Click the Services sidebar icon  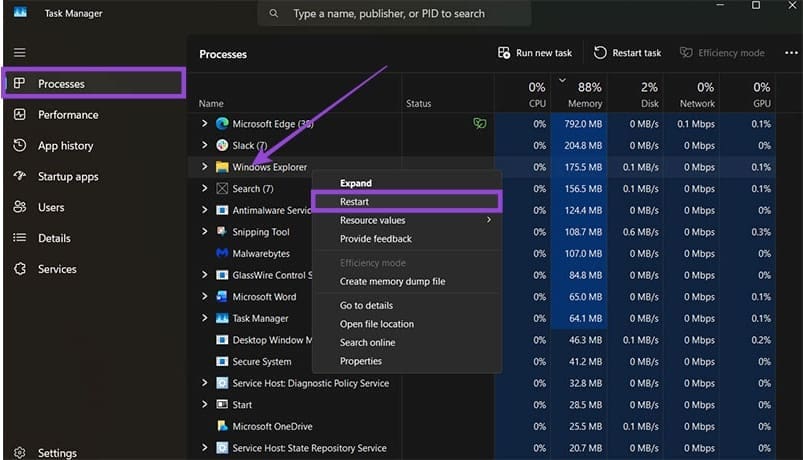pyautogui.click(x=19, y=268)
